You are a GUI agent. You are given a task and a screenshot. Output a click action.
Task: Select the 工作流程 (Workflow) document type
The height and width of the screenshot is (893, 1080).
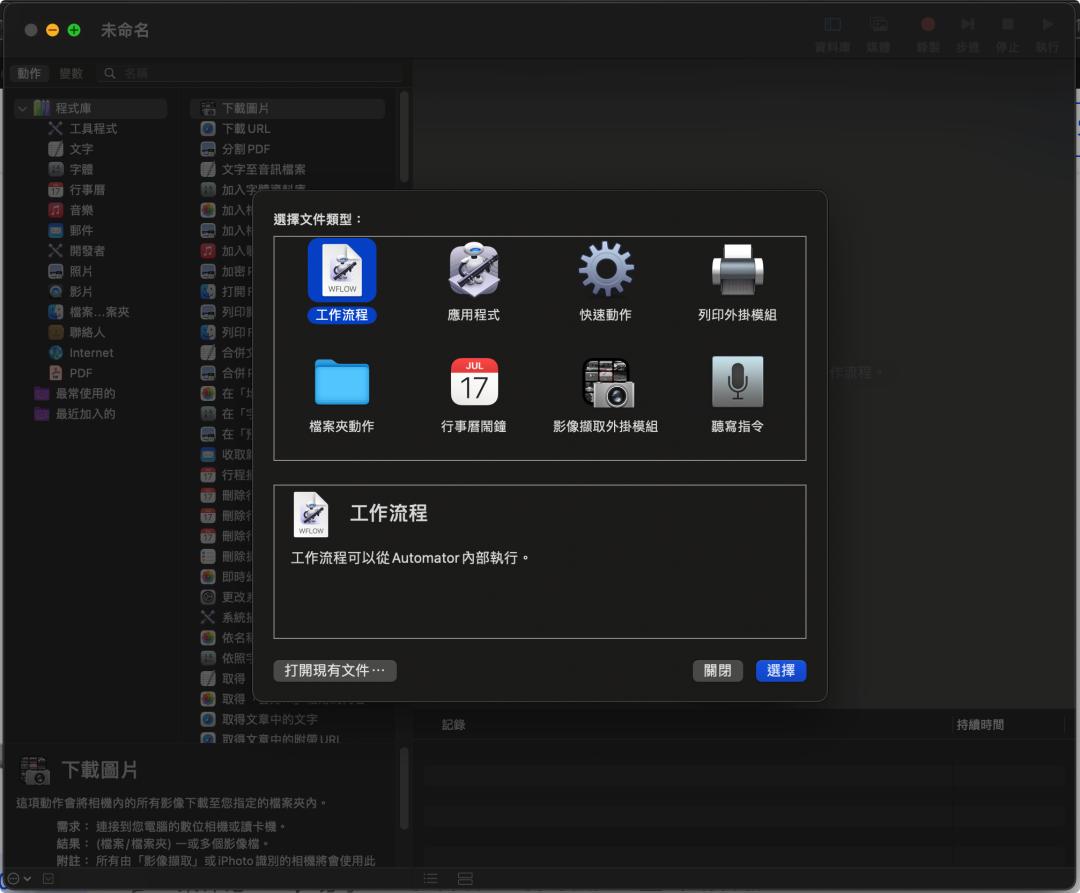(x=342, y=270)
